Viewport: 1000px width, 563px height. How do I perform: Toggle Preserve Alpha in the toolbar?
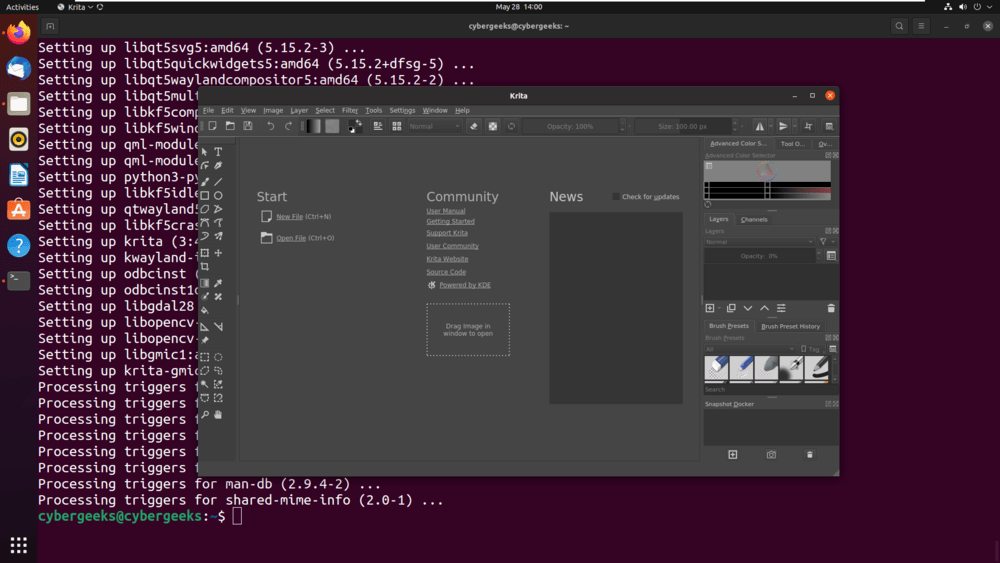(x=492, y=126)
